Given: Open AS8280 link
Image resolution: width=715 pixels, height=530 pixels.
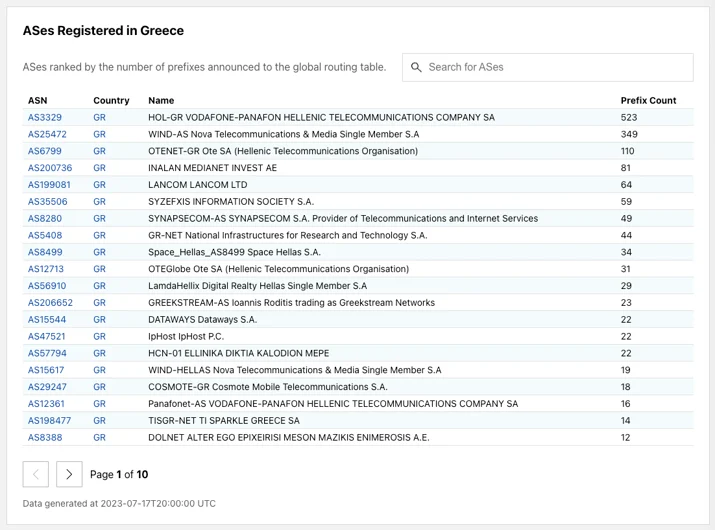Looking at the screenshot, I should pos(45,219).
